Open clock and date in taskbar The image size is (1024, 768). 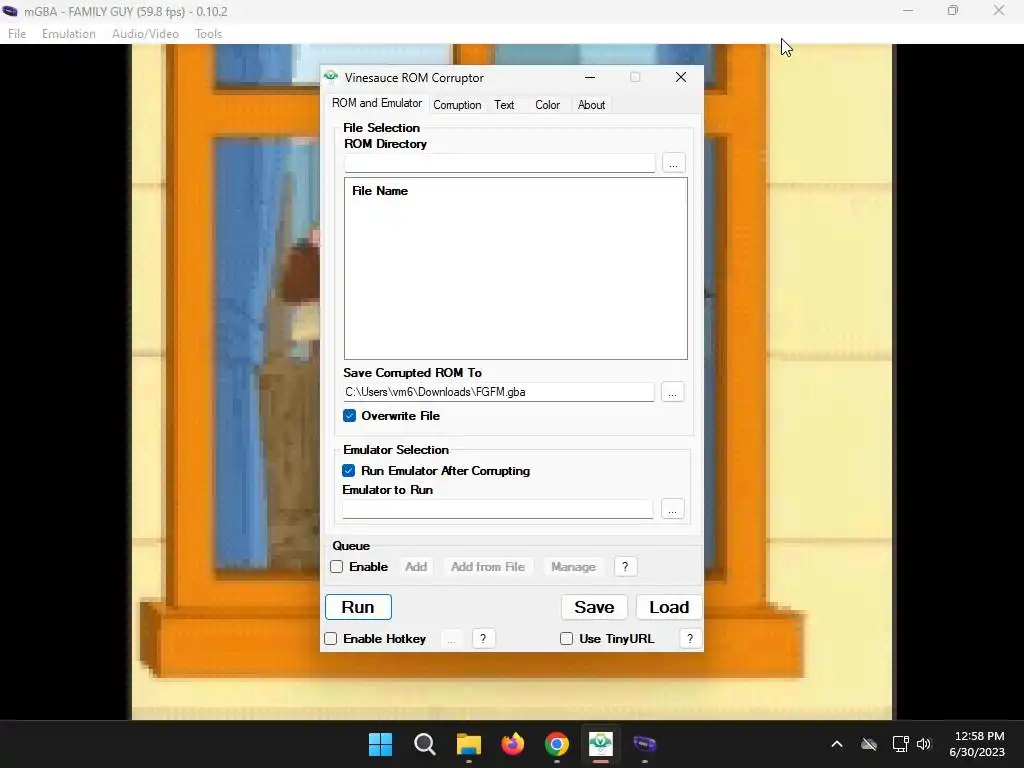tap(977, 744)
